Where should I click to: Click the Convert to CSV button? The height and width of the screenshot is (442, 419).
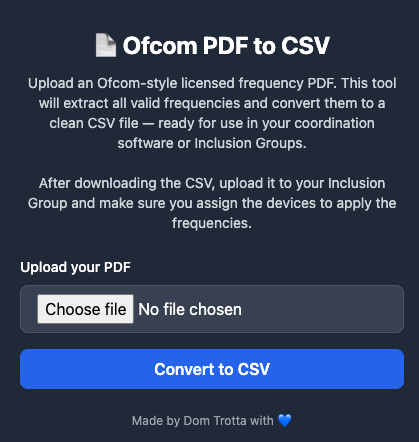[x=212, y=369]
